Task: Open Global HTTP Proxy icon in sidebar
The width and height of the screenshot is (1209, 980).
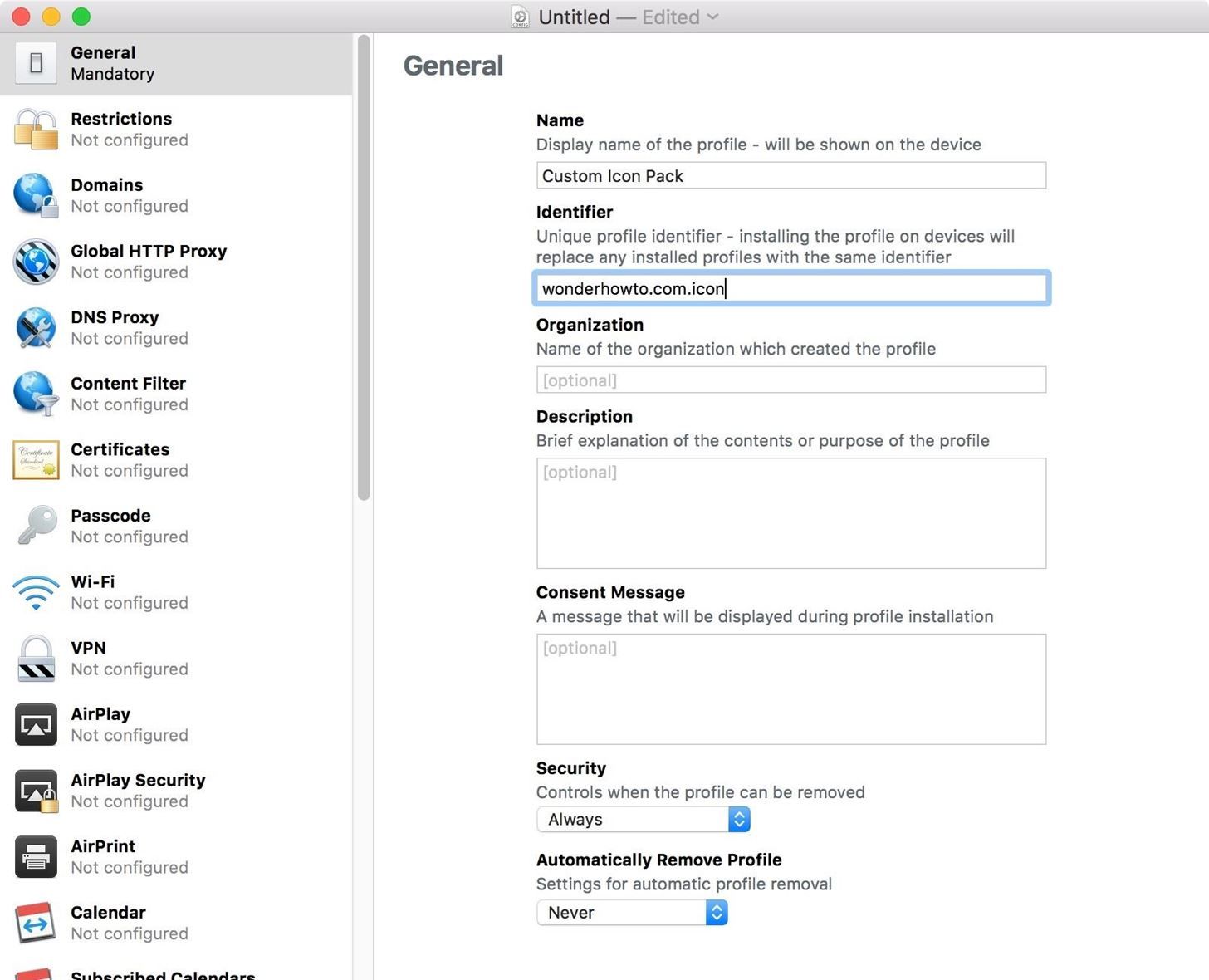Action: 36,262
